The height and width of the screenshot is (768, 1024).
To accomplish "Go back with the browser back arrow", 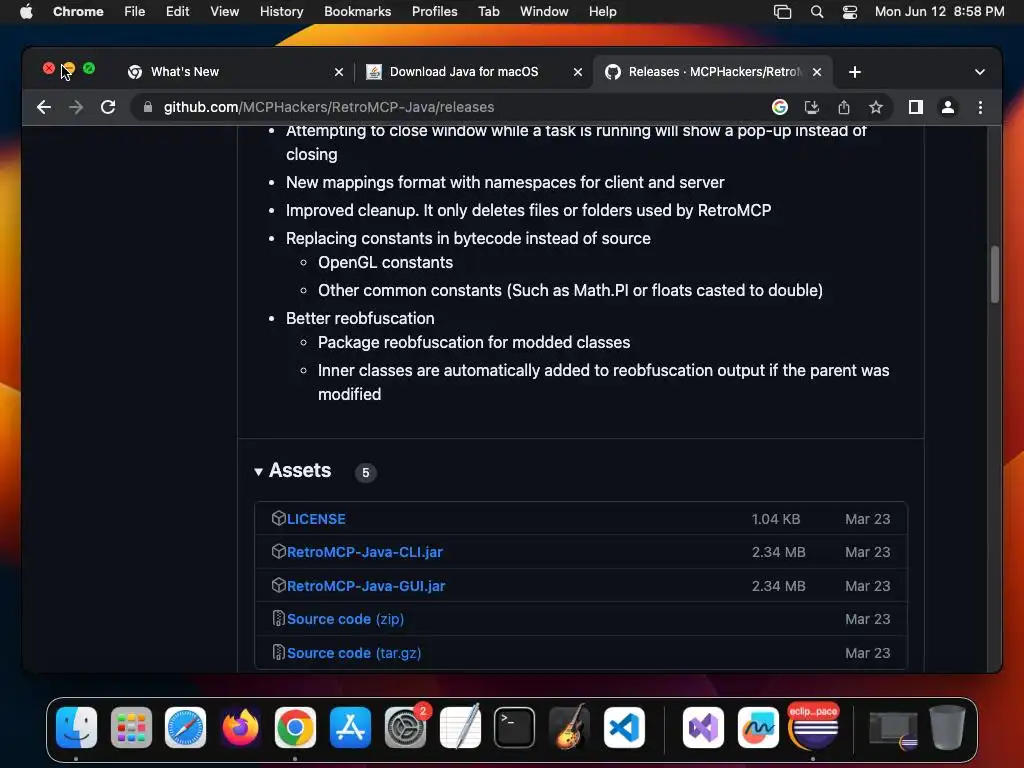I will tap(44, 107).
